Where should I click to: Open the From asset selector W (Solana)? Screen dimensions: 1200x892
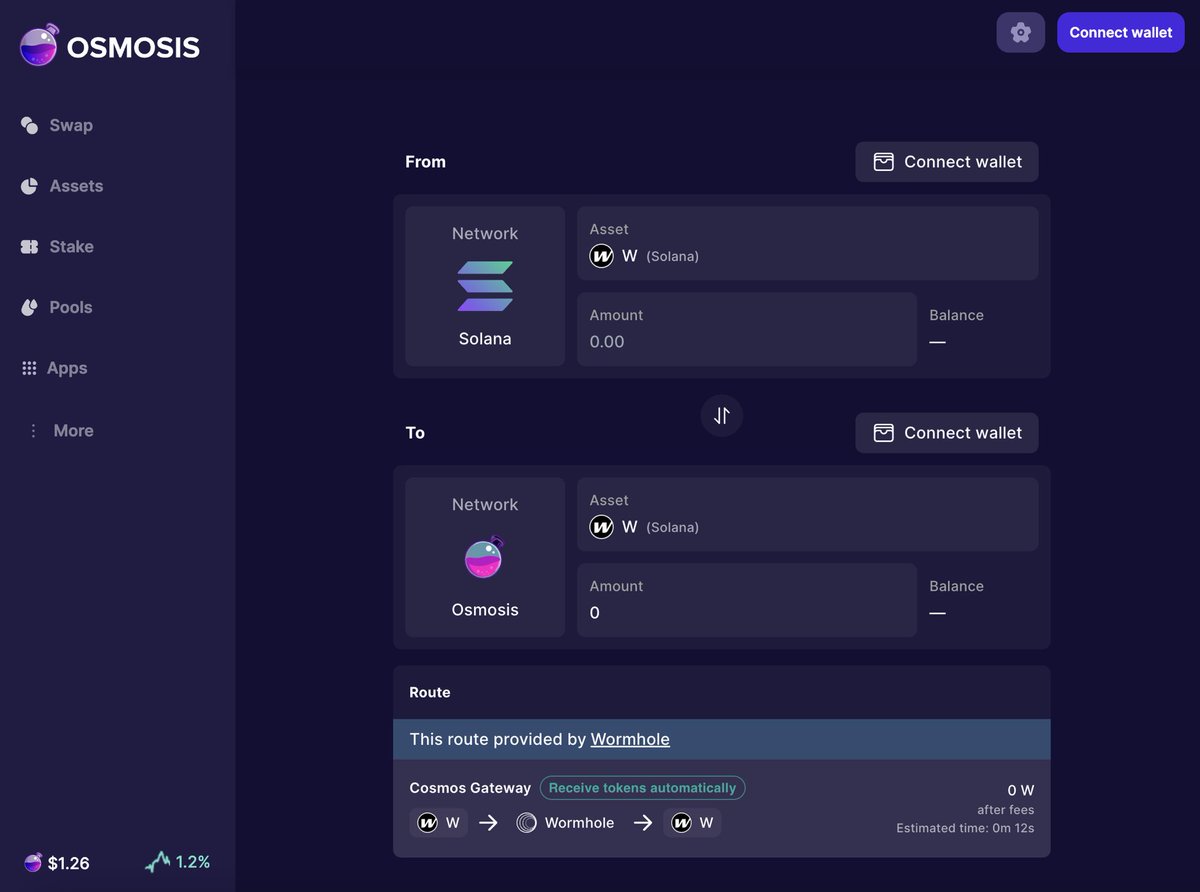pyautogui.click(x=808, y=243)
